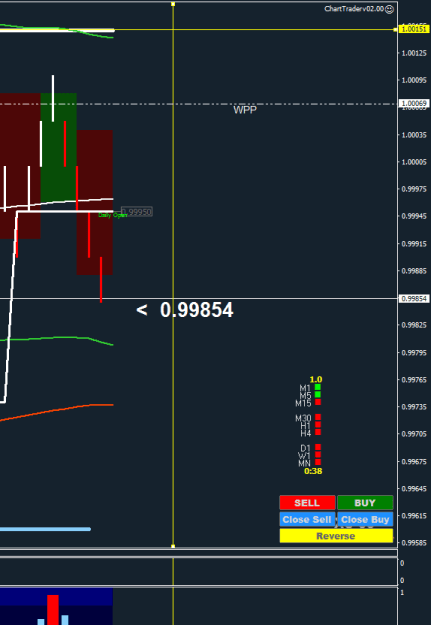Click the 0.99585 value on the price scale
This screenshot has height=625, width=431.
point(414,543)
